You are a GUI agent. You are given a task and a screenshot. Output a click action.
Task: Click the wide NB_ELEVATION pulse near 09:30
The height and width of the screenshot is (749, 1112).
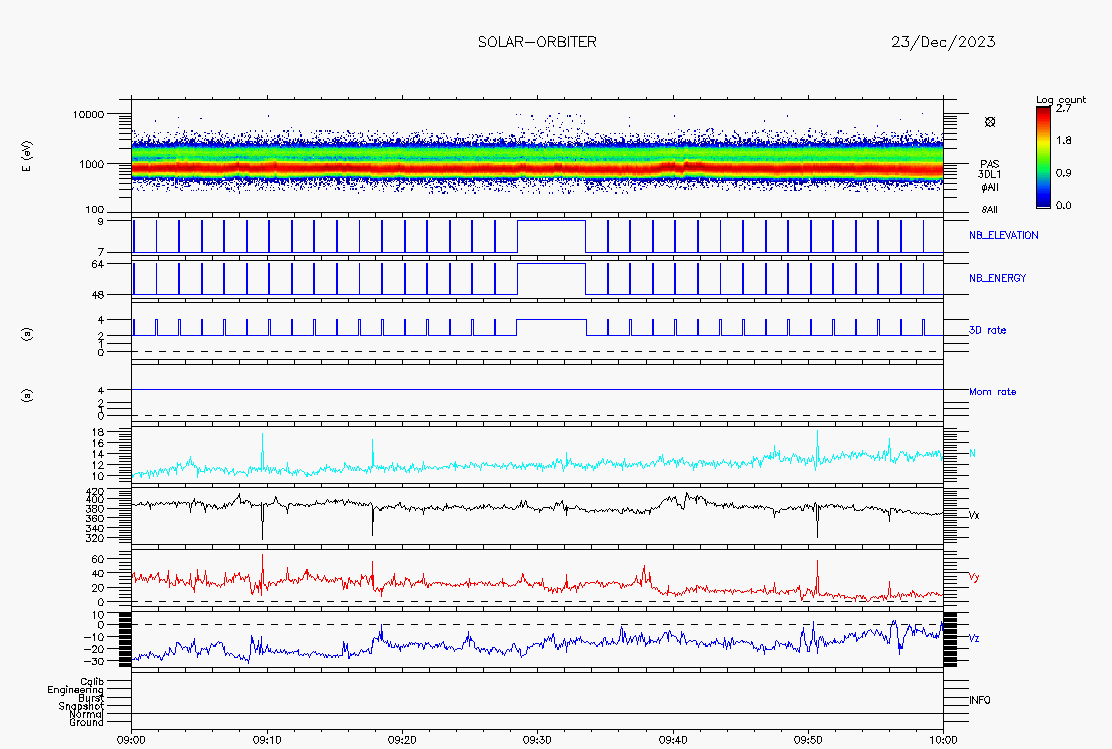(x=551, y=236)
